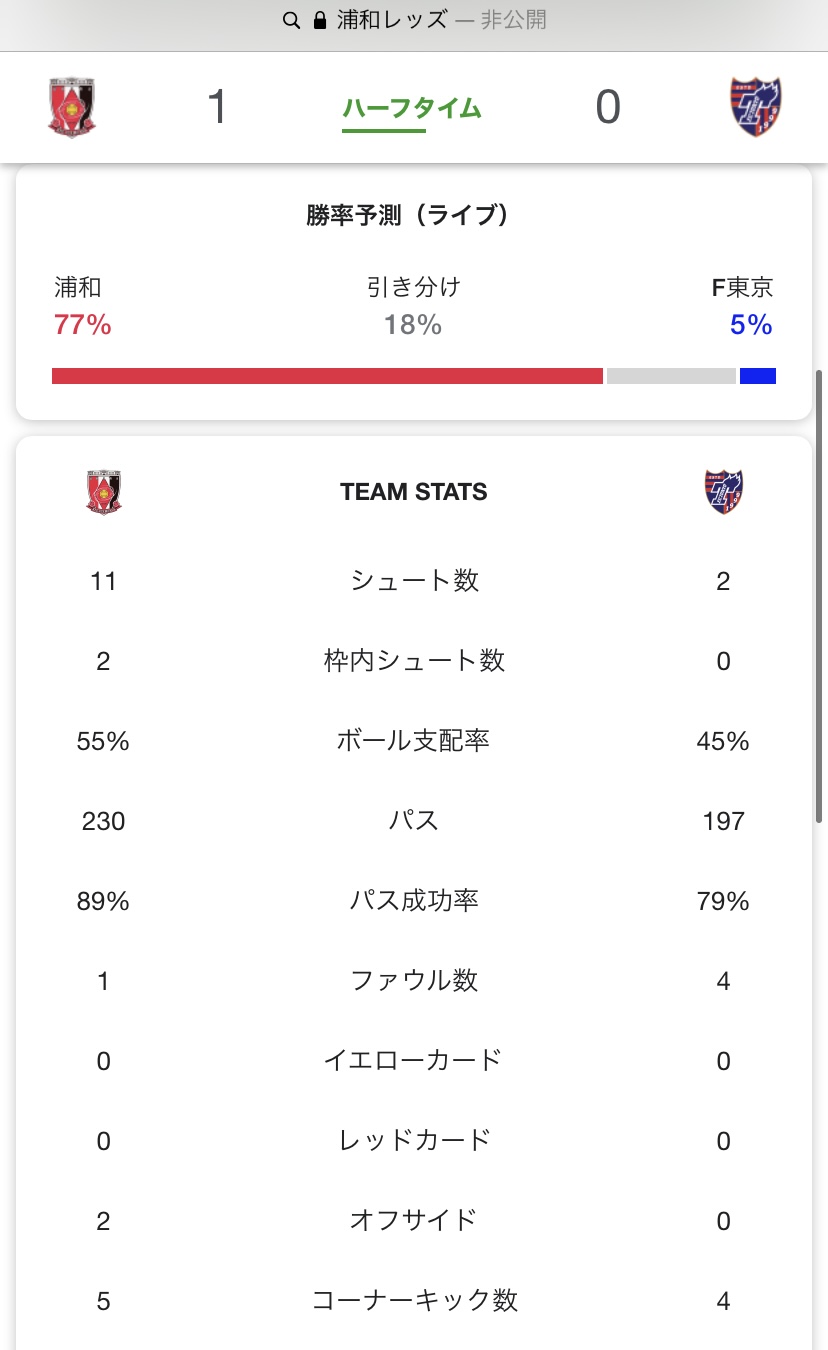Click the TEAM STATS heading
The width and height of the screenshot is (828, 1350).
[x=414, y=492]
